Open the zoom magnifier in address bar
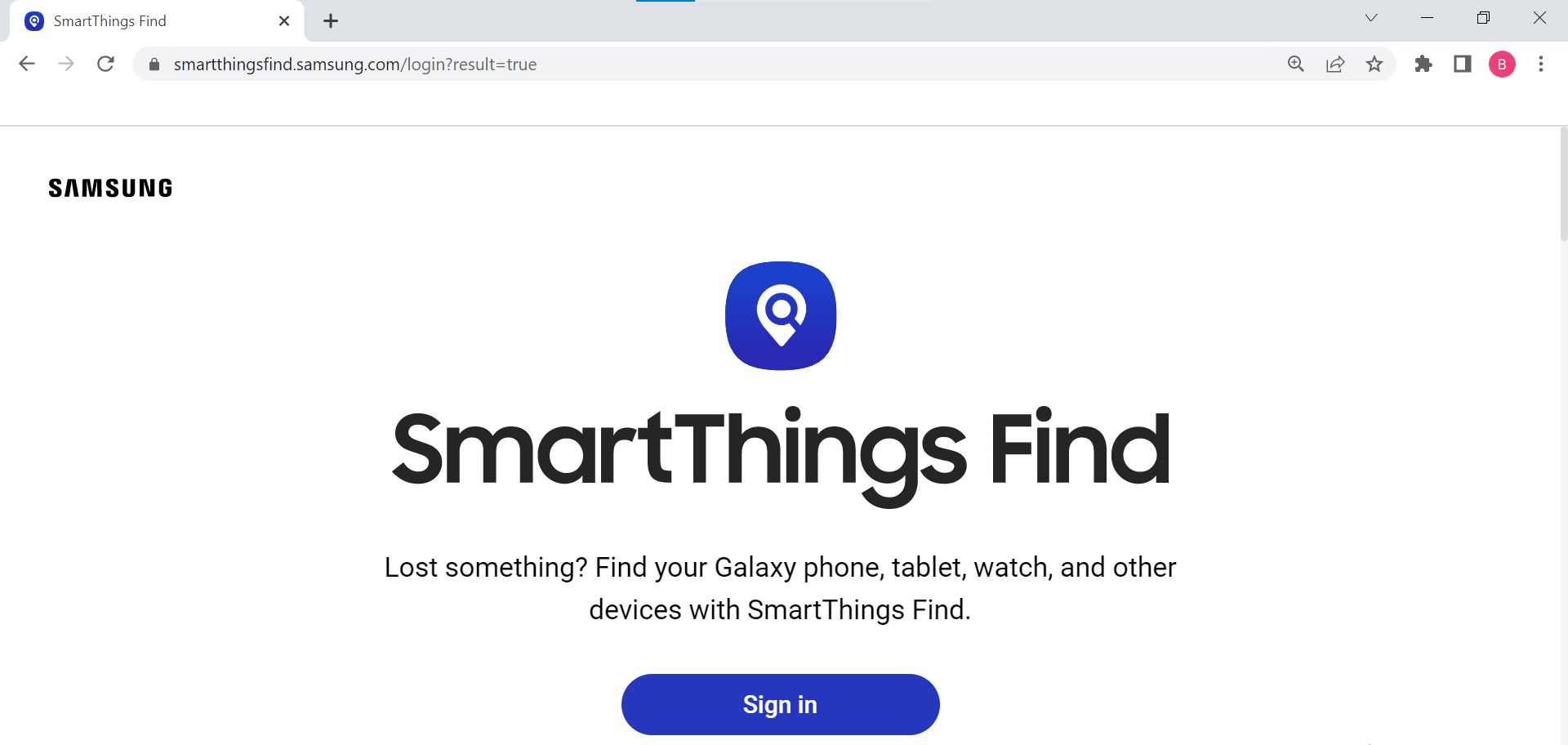Screen dimensions: 1568x745 click(1296, 64)
